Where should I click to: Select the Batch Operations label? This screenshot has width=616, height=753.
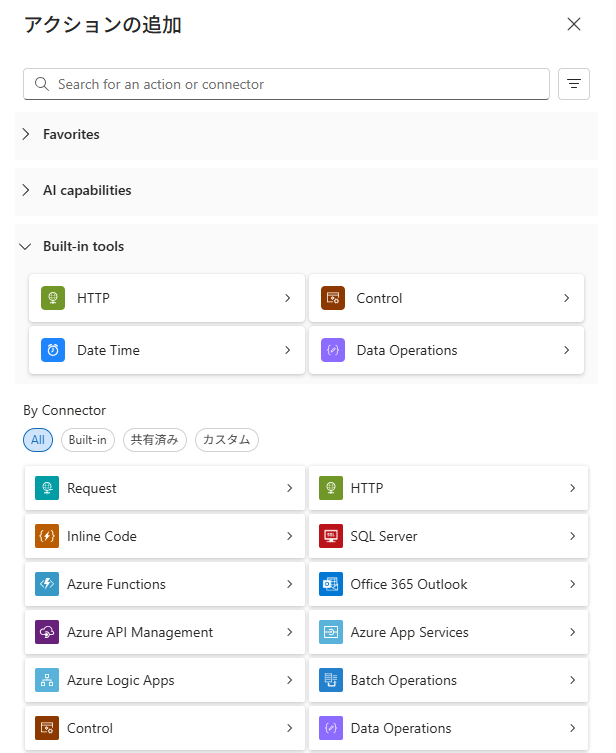(404, 680)
